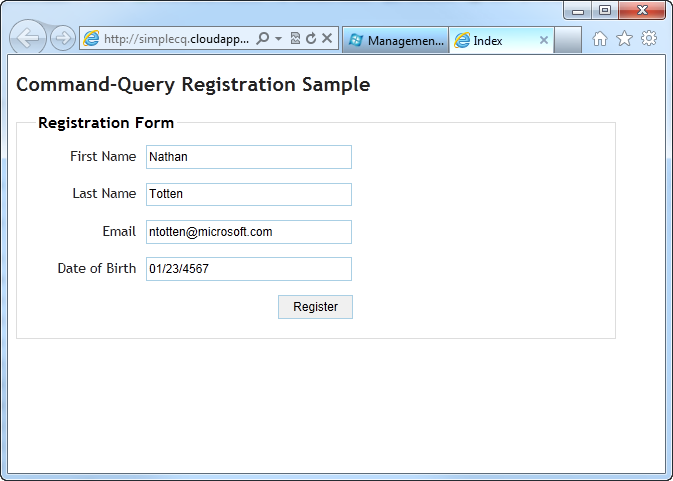Click the First Name field containing Nathan
This screenshot has height=481, width=673.
point(249,157)
